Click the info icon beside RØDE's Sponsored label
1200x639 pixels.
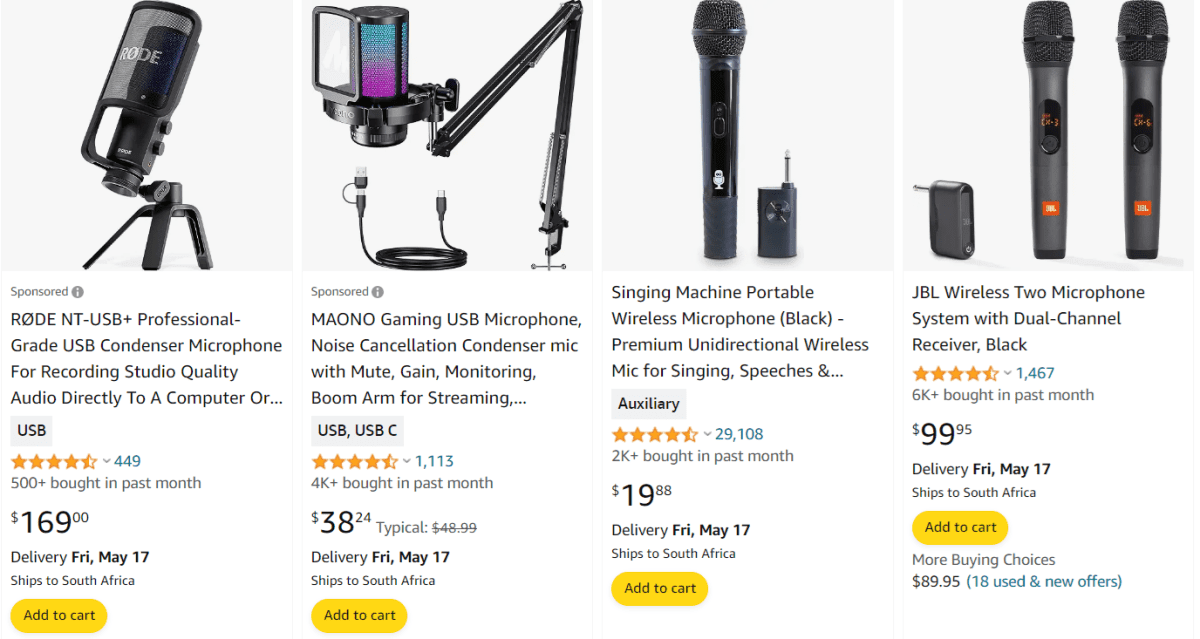(x=78, y=290)
